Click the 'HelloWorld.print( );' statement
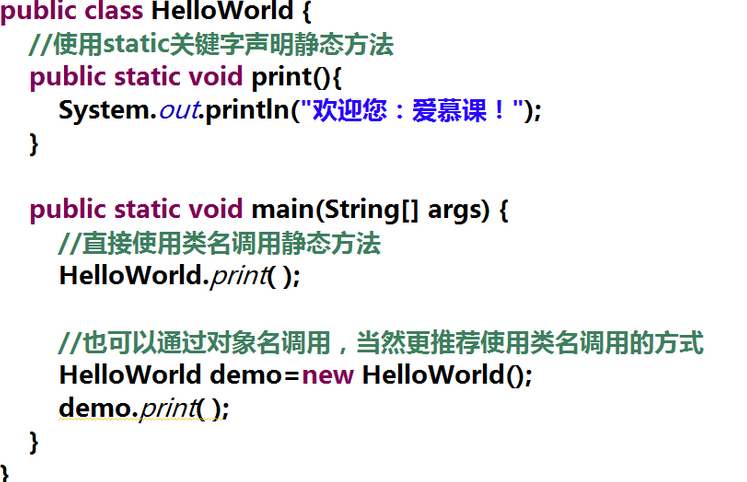 (180, 276)
